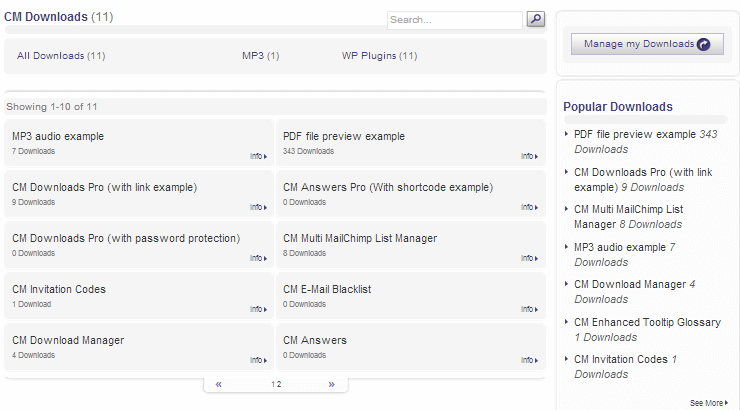Jump to page 2 of downloads
The image size is (740, 410).
(x=279, y=384)
